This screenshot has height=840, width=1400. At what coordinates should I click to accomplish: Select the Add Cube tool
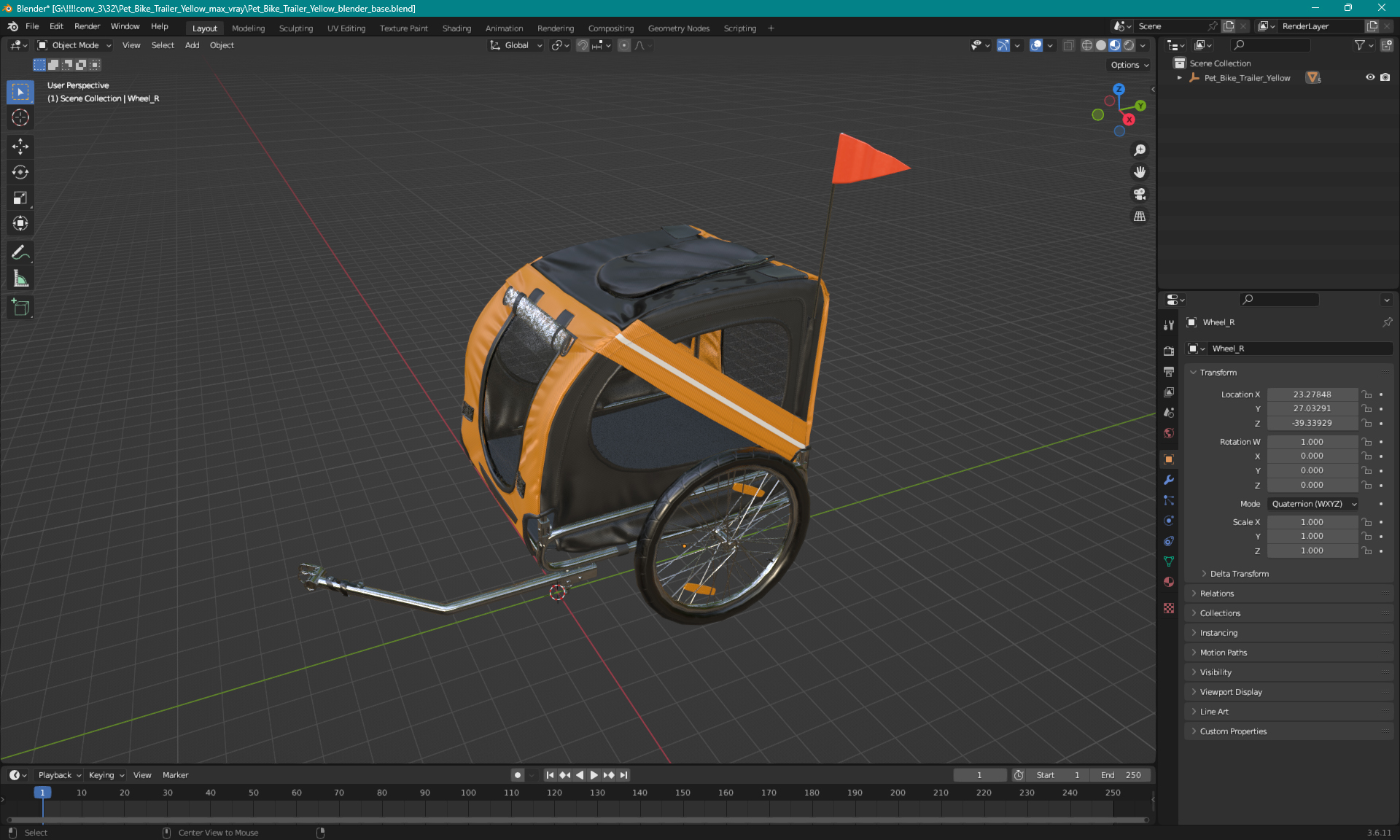(20, 308)
